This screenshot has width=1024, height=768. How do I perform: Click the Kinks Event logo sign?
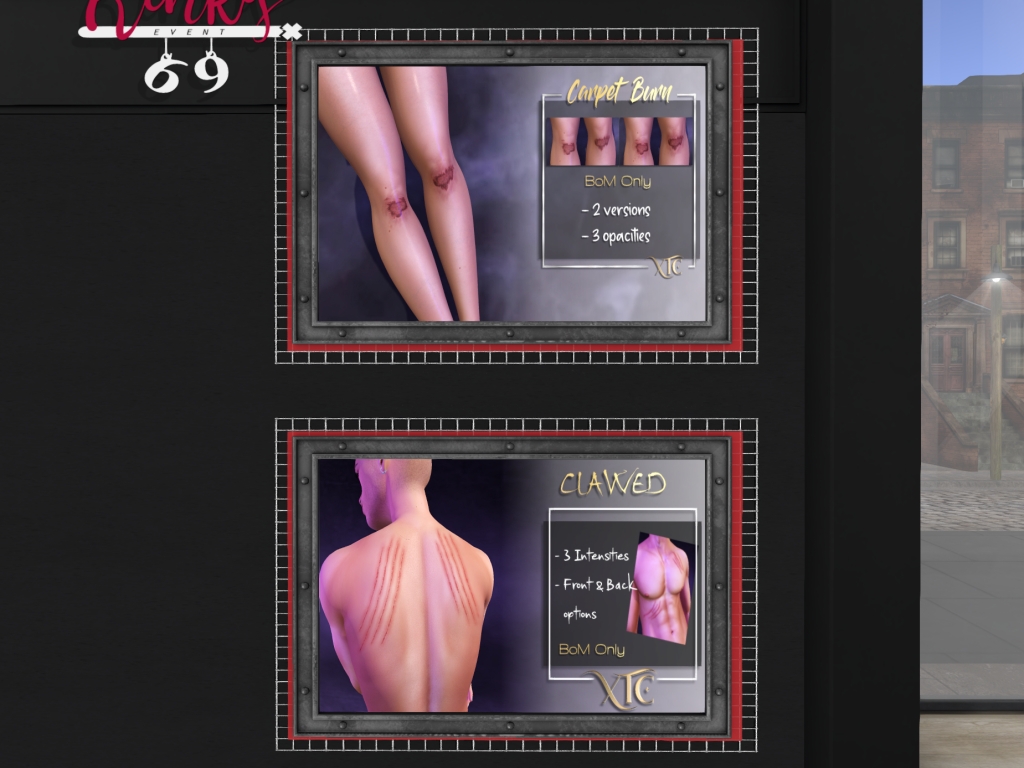(180, 20)
